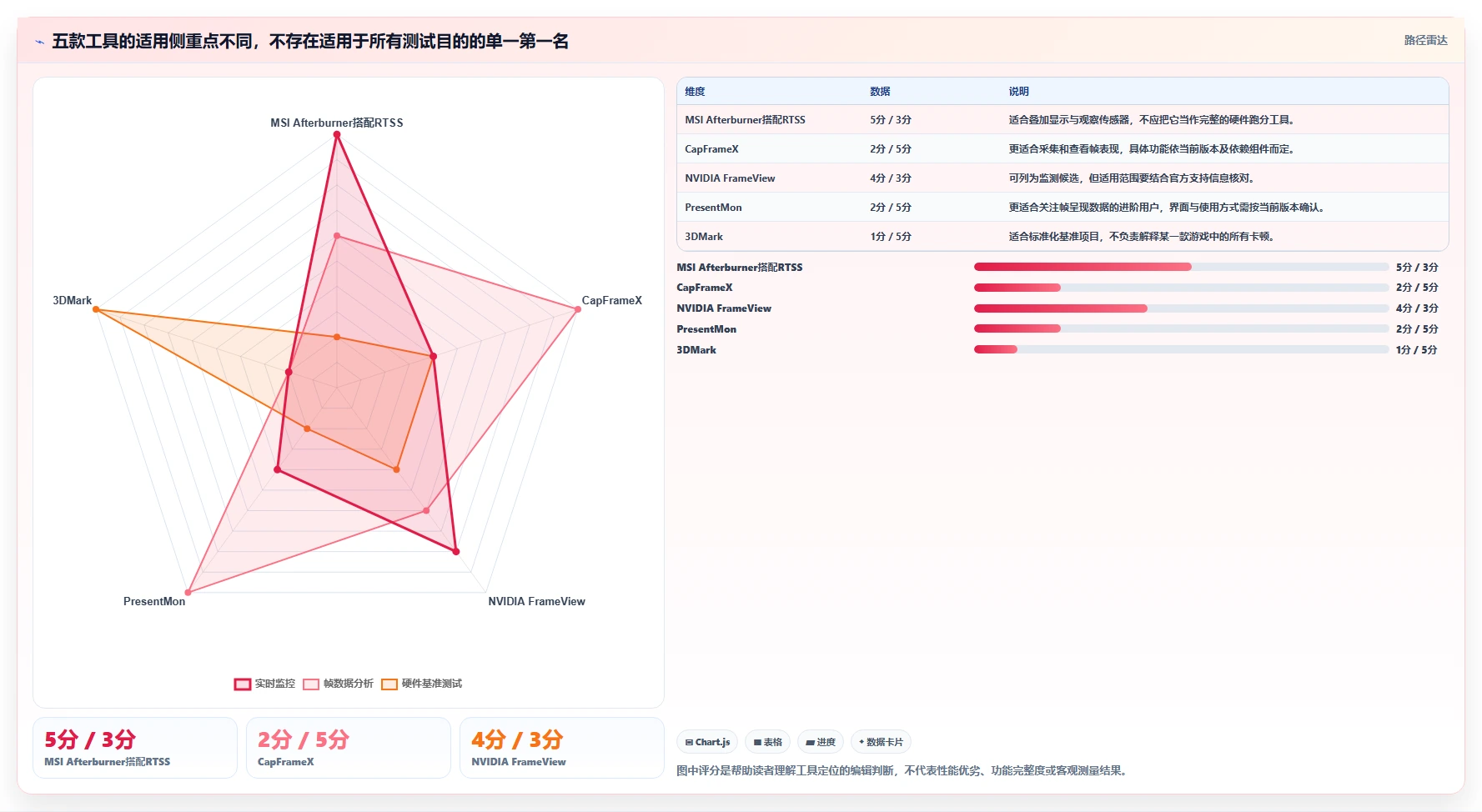
Task: Click the CapFrameX radar axis label
Action: point(612,300)
